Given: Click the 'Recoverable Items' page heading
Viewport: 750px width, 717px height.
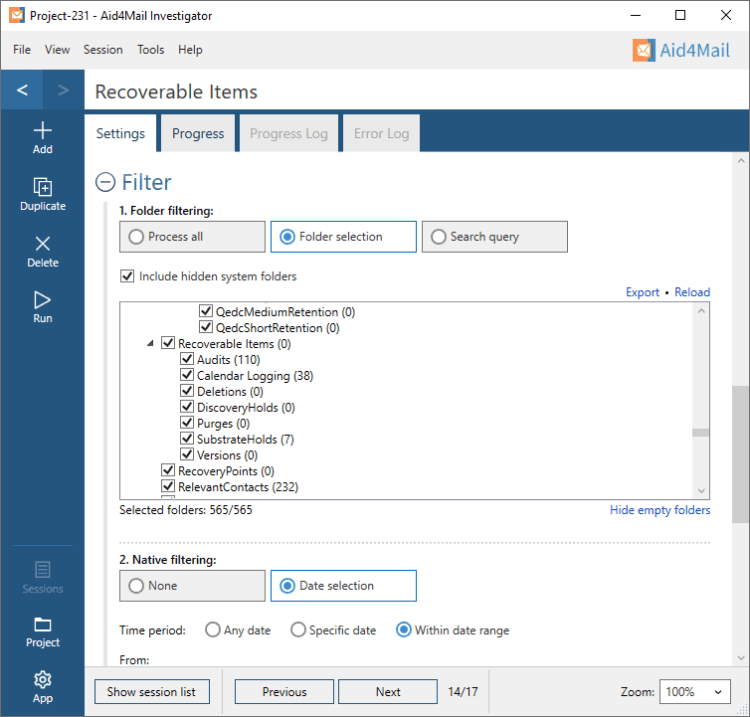Looking at the screenshot, I should (176, 91).
